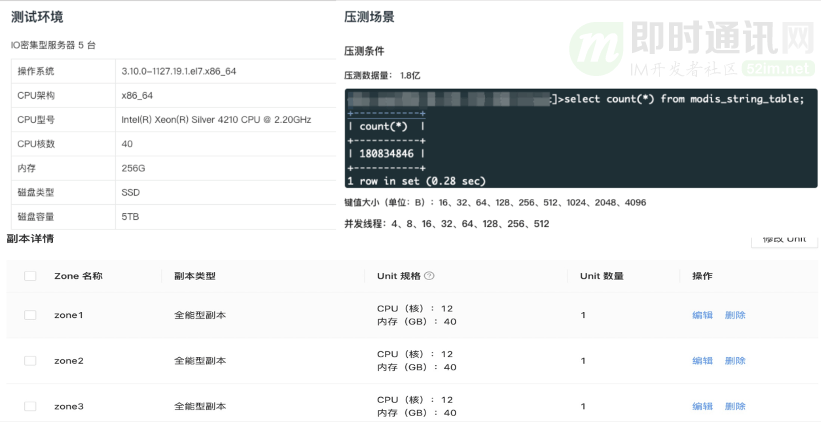Click 删除 link in zone2 row

pos(735,360)
